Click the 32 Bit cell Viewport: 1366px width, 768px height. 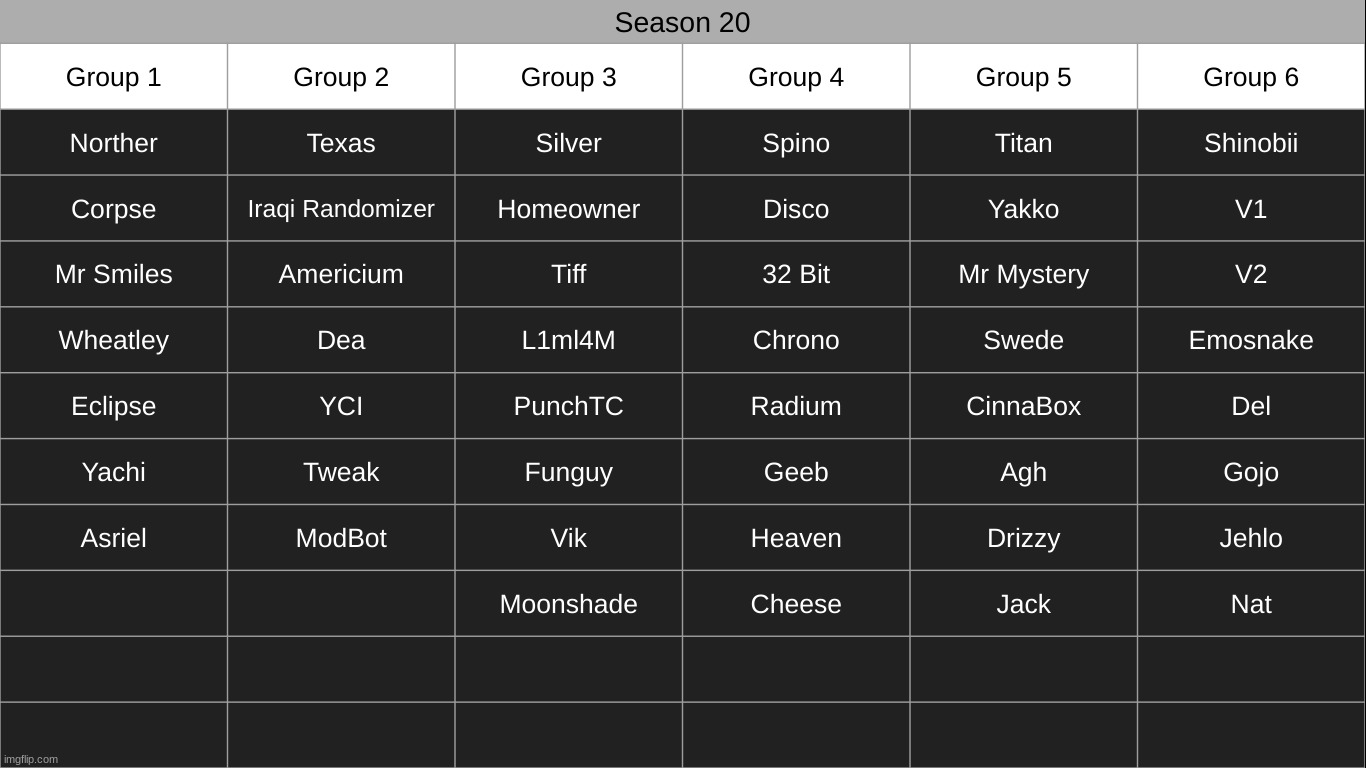[x=796, y=274]
